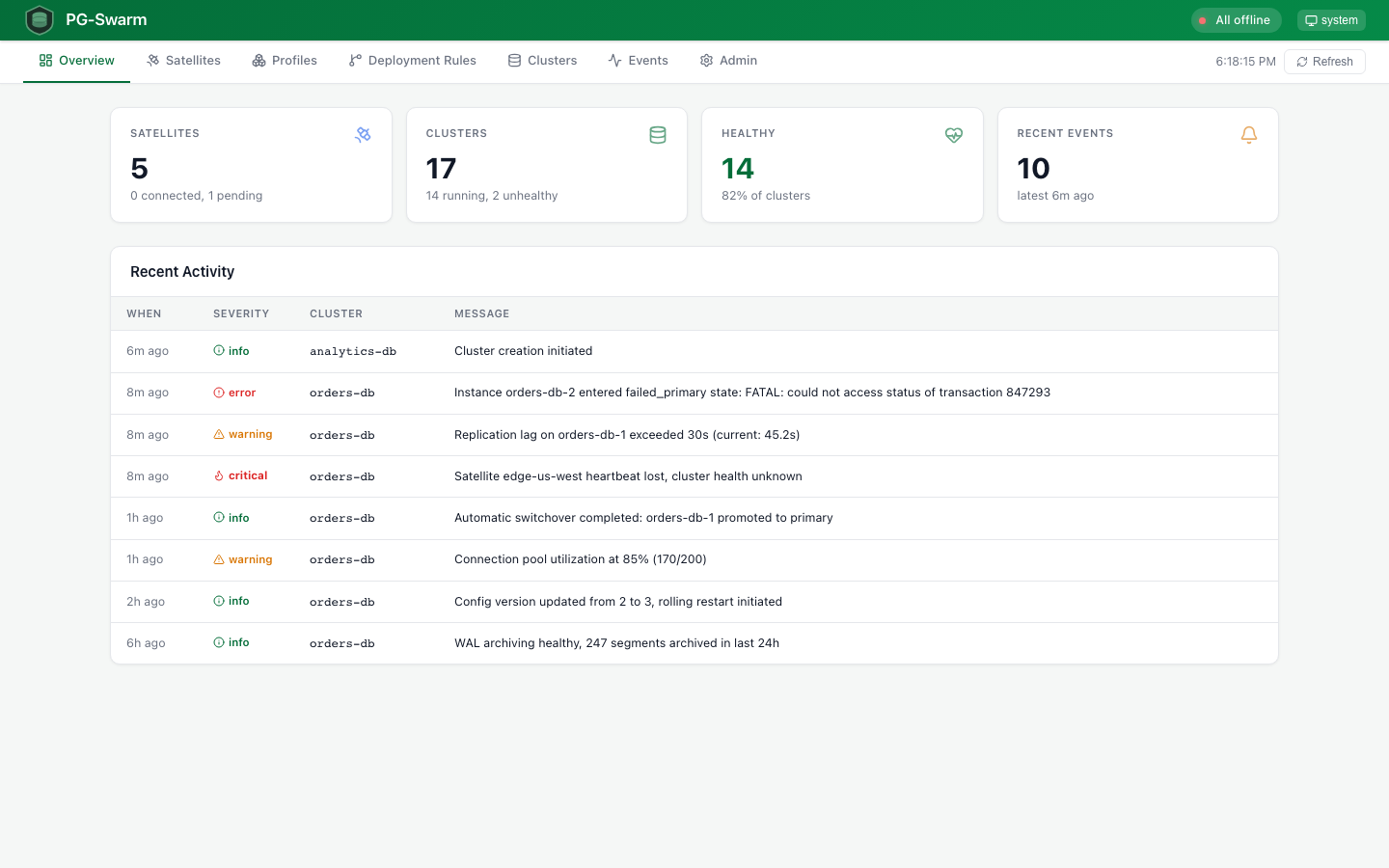Switch to the Satellites tab
The image size is (1389, 868).
[x=183, y=61]
